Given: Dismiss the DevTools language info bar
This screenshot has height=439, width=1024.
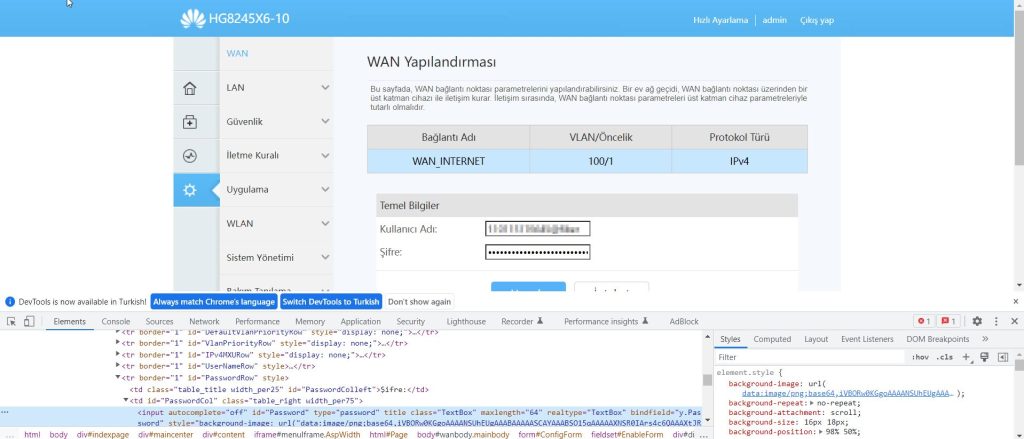Looking at the screenshot, I should (x=1016, y=302).
